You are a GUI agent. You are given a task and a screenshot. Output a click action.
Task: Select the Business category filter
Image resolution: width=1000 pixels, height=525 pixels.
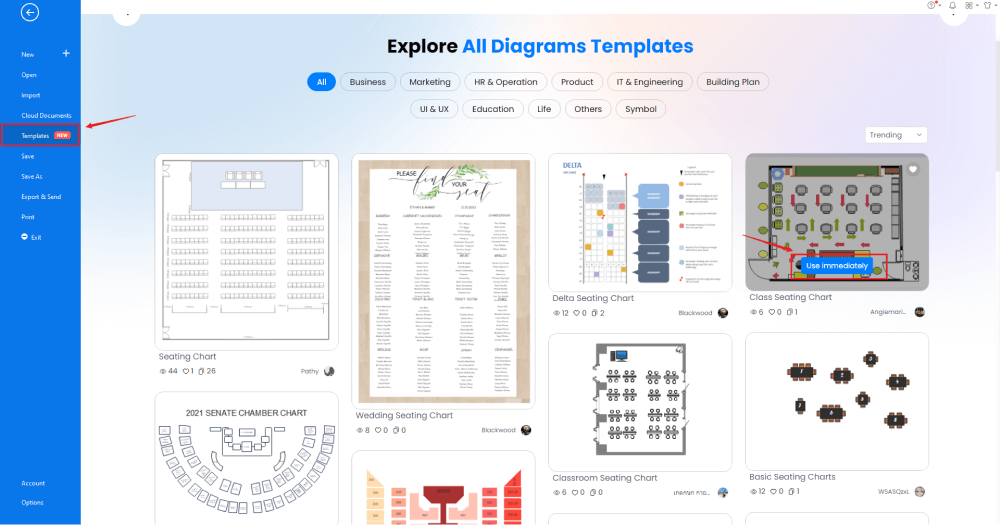point(368,82)
